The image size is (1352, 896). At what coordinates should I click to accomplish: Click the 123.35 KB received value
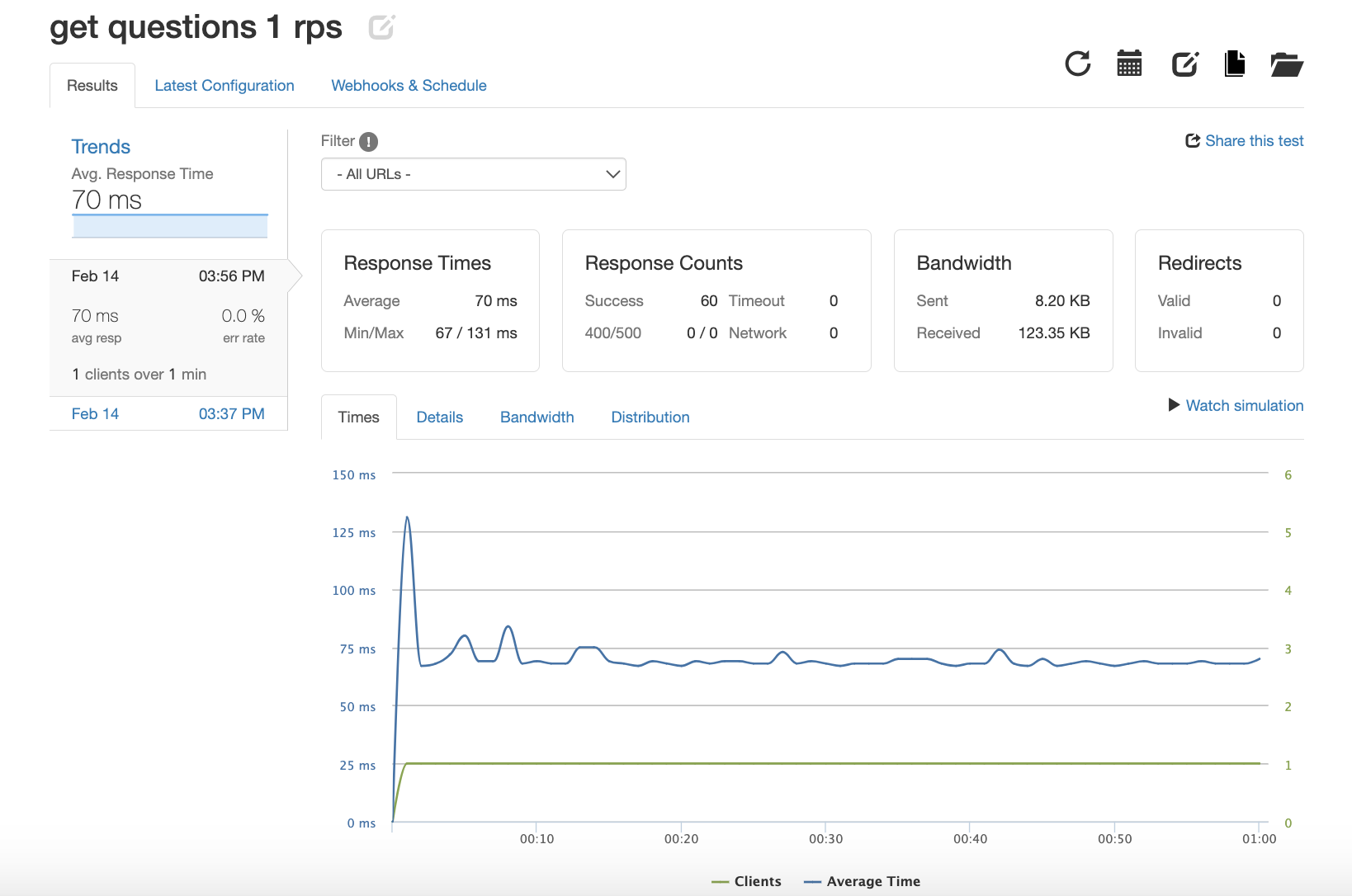tap(1054, 333)
